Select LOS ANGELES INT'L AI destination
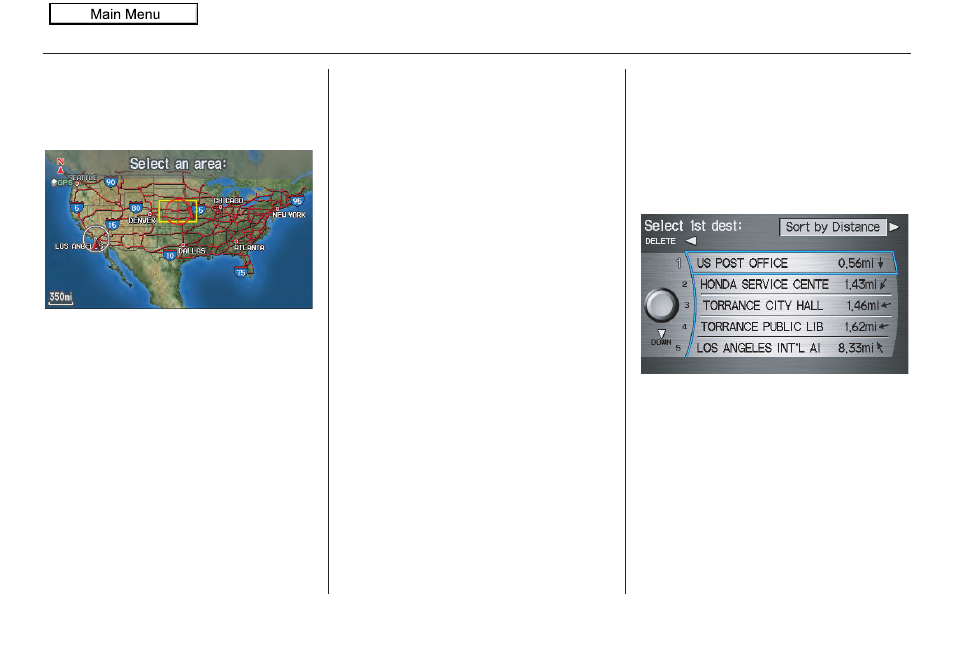Image resolution: width=954 pixels, height=652 pixels. [790, 348]
